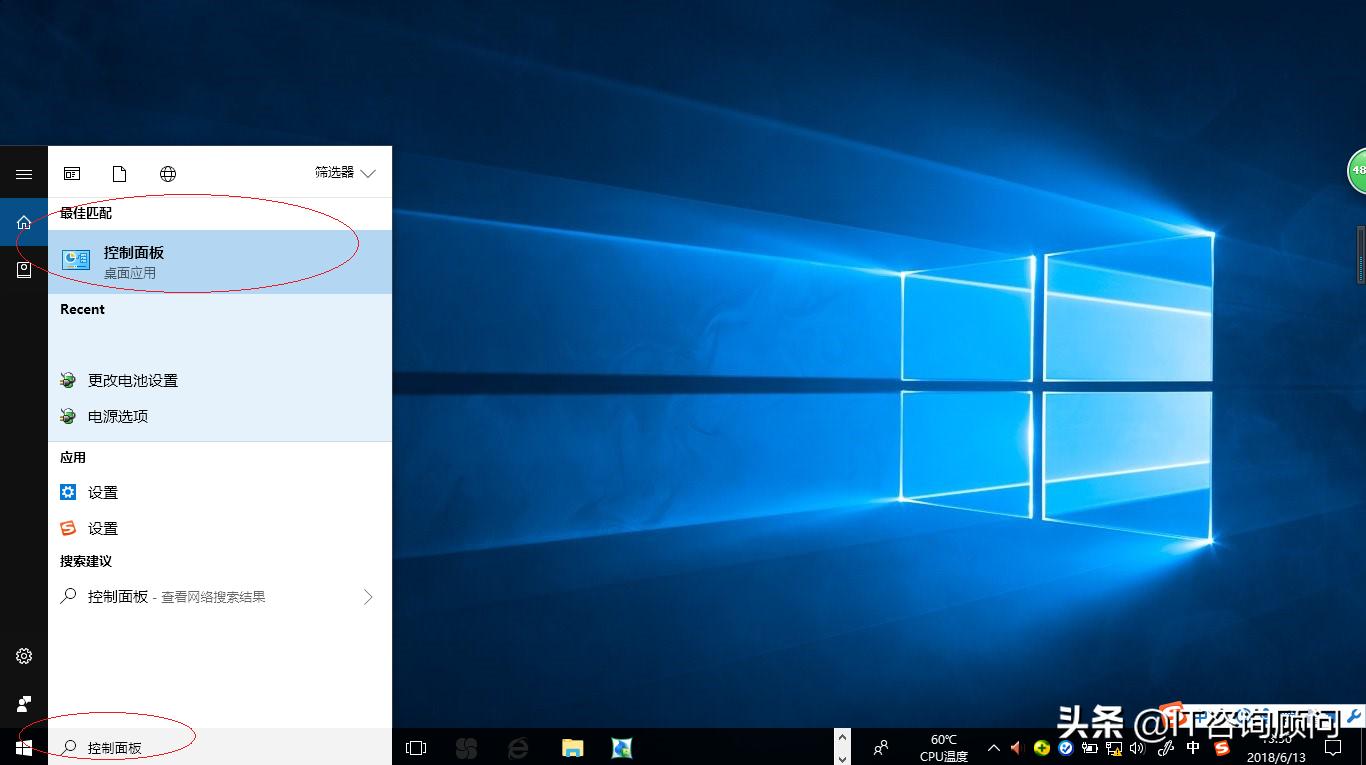Open the Action Center notification icon
Viewport: 1366px width, 765px height.
(x=1334, y=747)
